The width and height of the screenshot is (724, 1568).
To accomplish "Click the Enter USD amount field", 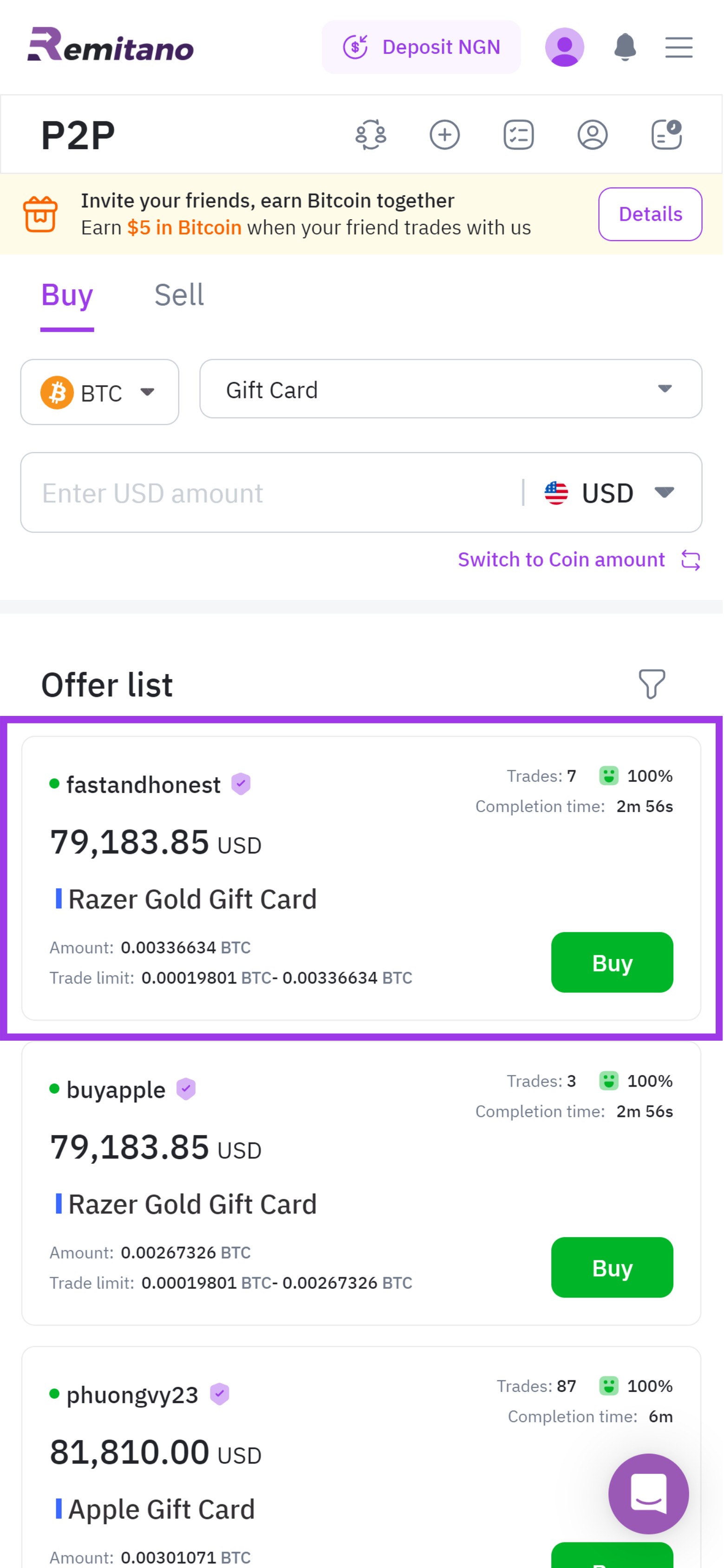I will coord(243,492).
